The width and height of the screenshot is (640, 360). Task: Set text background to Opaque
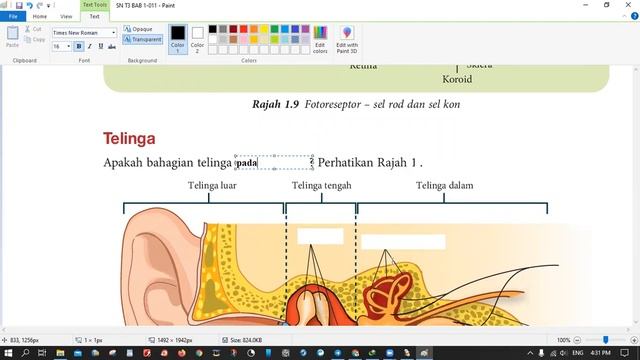(x=138, y=29)
